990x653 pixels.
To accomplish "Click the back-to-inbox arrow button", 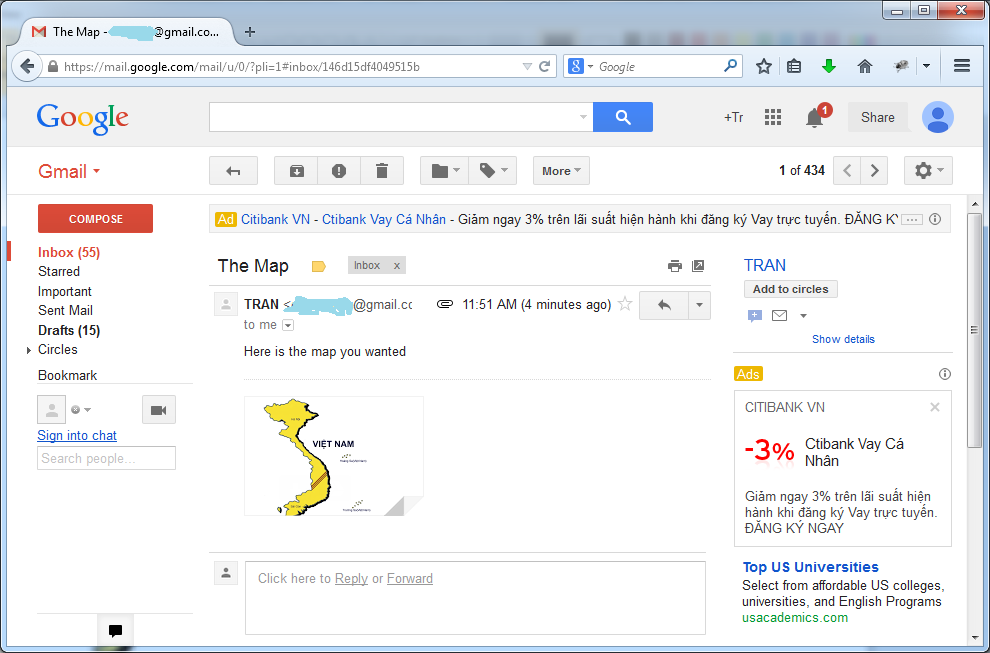I will tap(233, 171).
